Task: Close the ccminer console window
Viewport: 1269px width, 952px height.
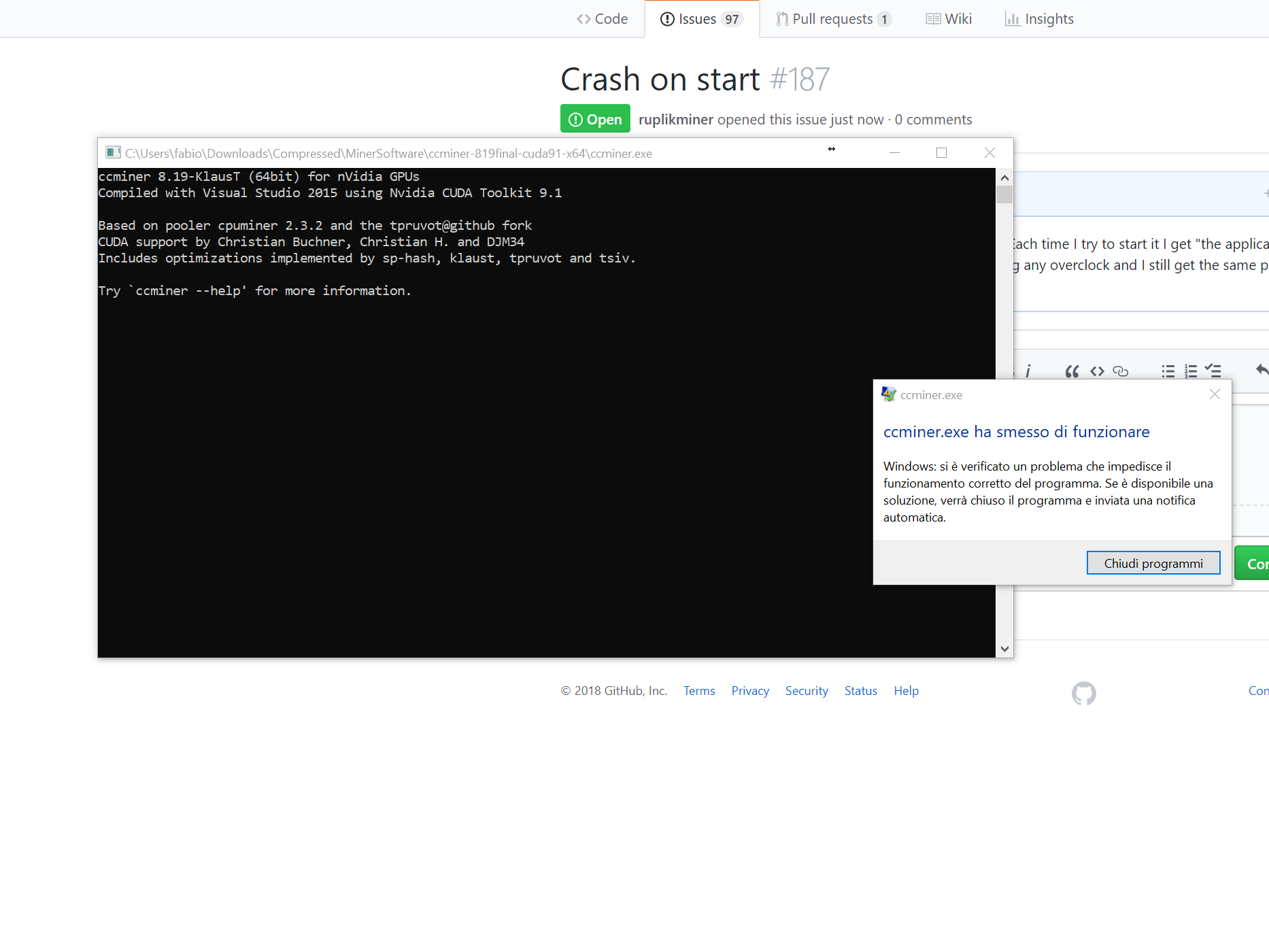Action: coord(989,153)
